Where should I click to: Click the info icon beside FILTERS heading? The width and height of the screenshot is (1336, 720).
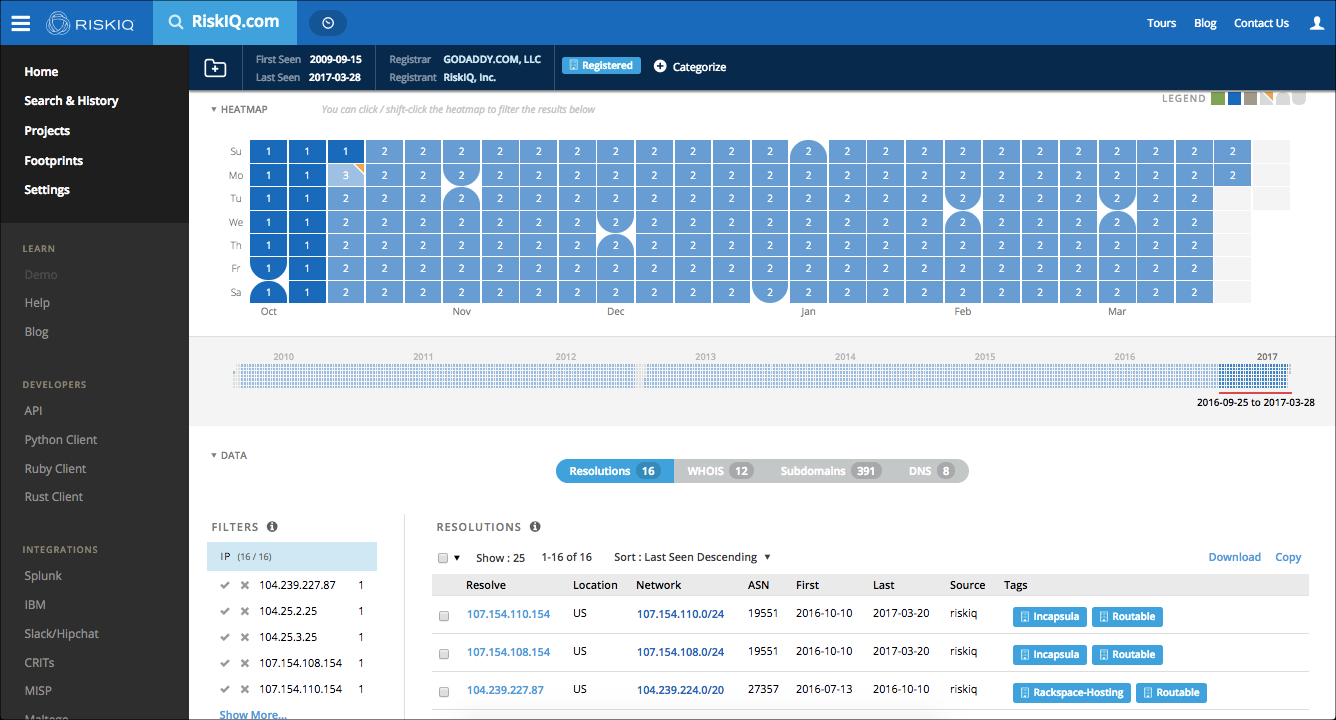click(272, 527)
